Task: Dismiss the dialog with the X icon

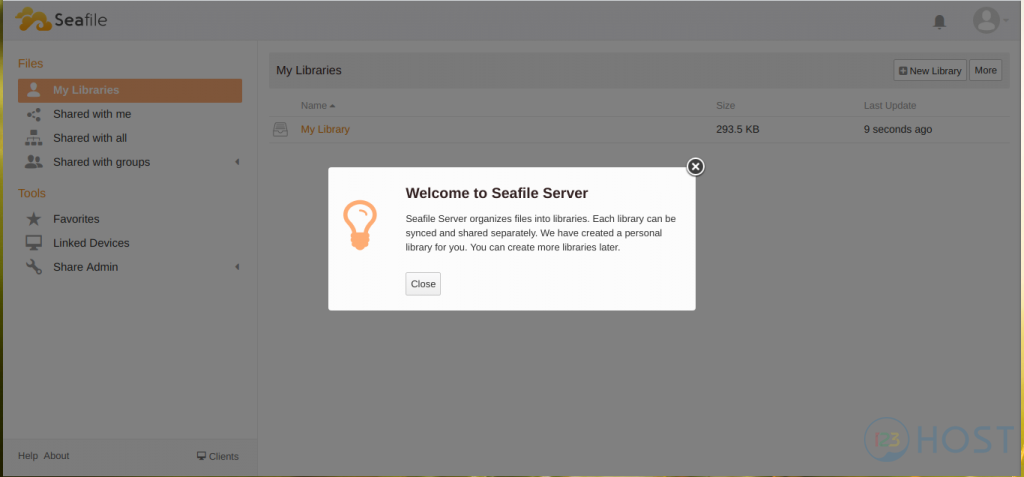Action: click(696, 167)
